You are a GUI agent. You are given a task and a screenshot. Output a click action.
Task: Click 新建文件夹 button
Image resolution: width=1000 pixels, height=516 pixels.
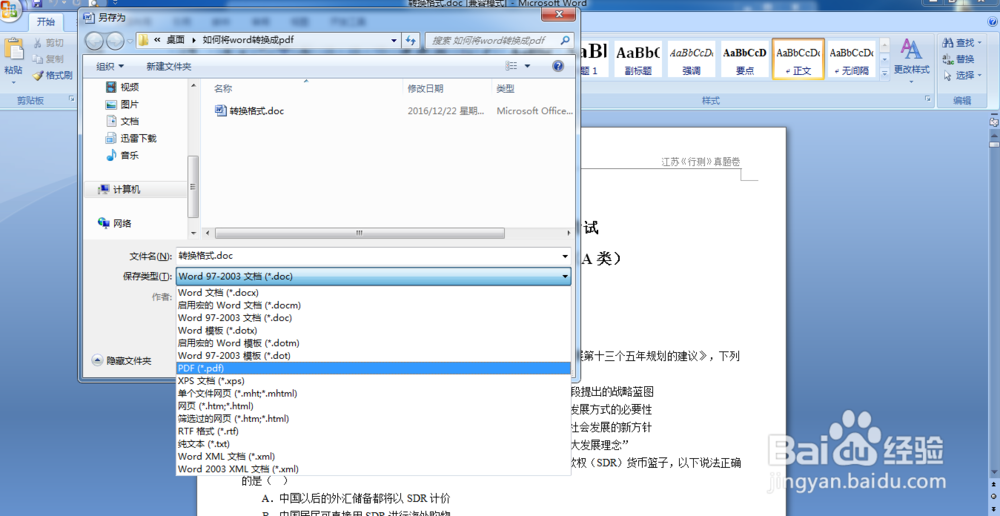[x=168, y=66]
